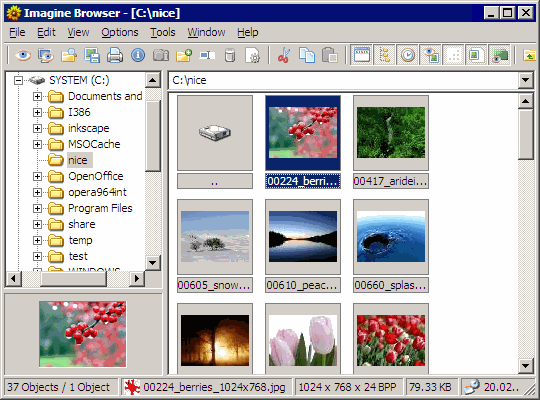Viewport: 540px width, 400px height.
Task: Open the Tools menu
Action: (x=163, y=32)
